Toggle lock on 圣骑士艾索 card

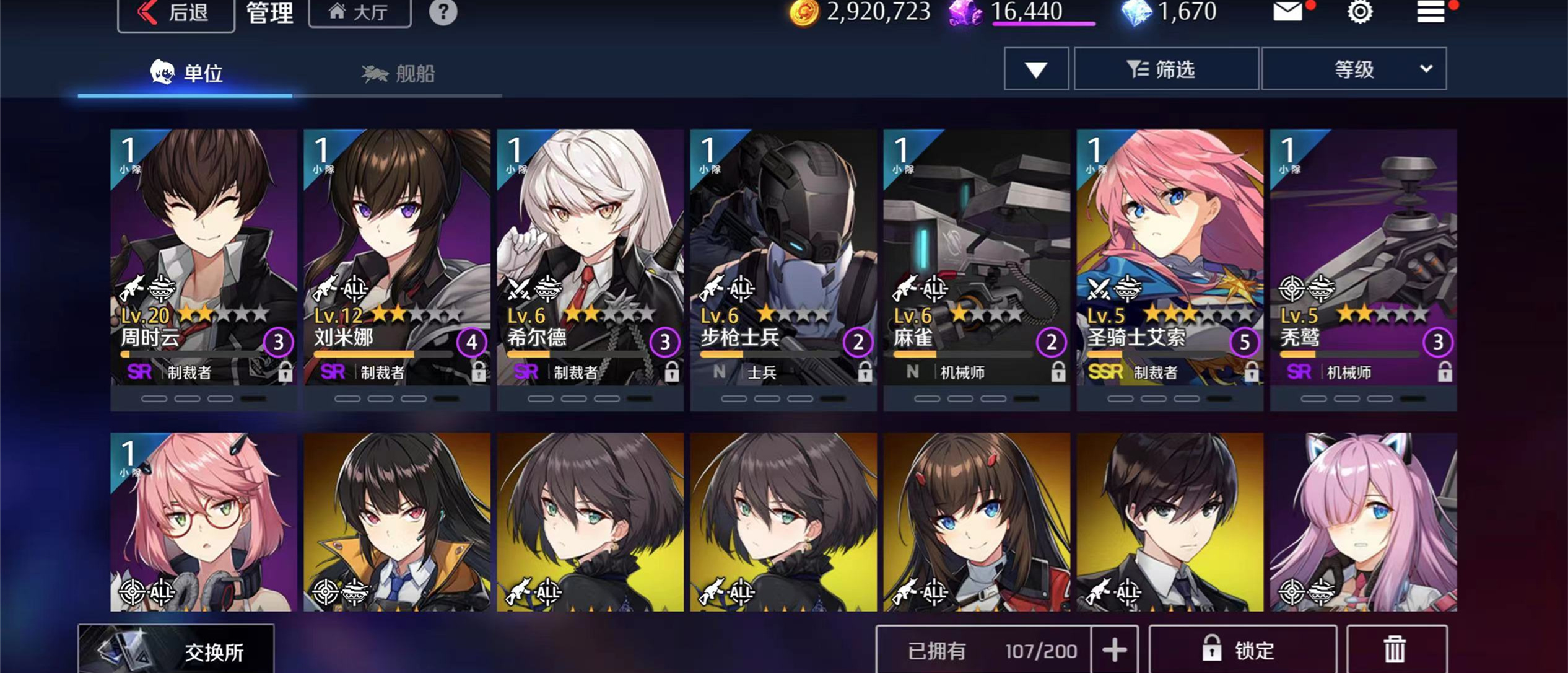[1251, 372]
